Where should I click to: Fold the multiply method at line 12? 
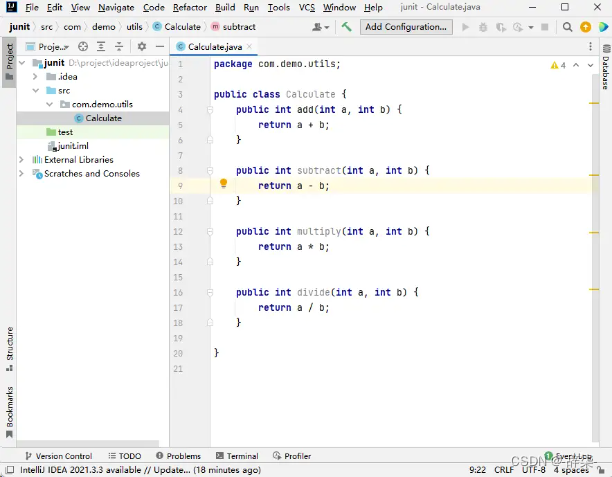coord(210,231)
